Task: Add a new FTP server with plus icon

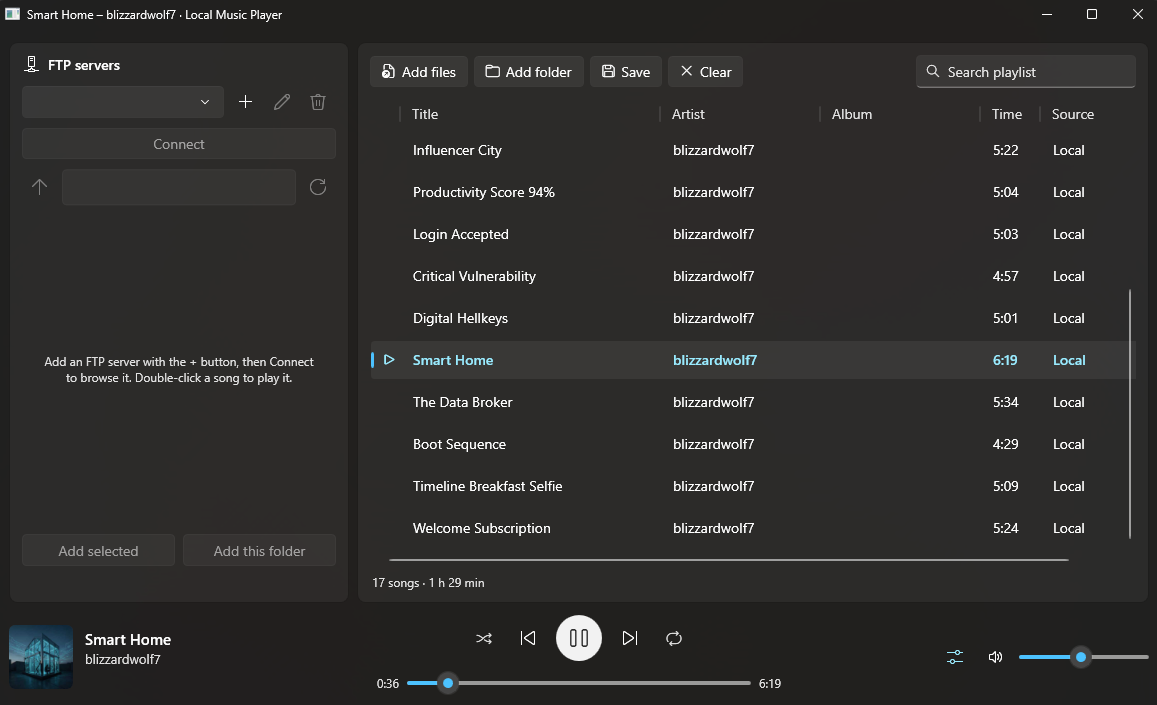Action: (246, 102)
